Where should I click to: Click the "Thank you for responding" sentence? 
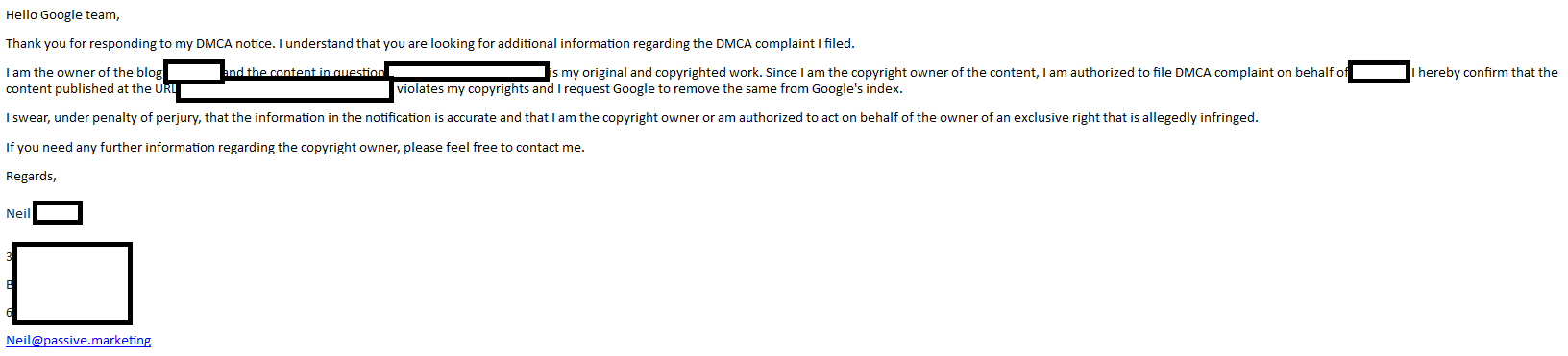coord(429,43)
